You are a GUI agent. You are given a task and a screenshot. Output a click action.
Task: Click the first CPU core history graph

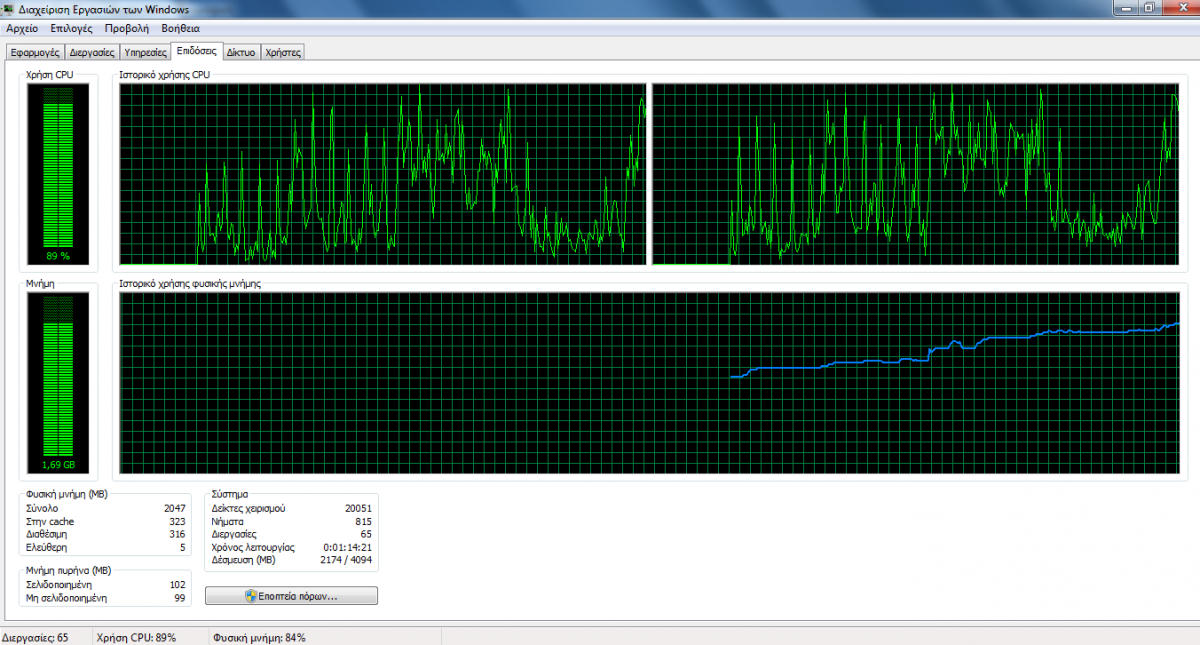coord(383,174)
